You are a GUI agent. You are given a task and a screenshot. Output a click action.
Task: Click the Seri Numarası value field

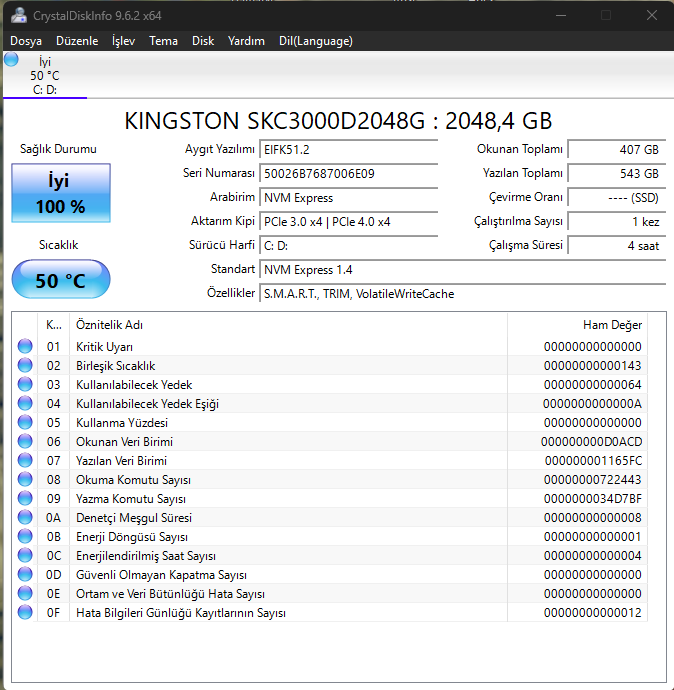click(x=348, y=173)
